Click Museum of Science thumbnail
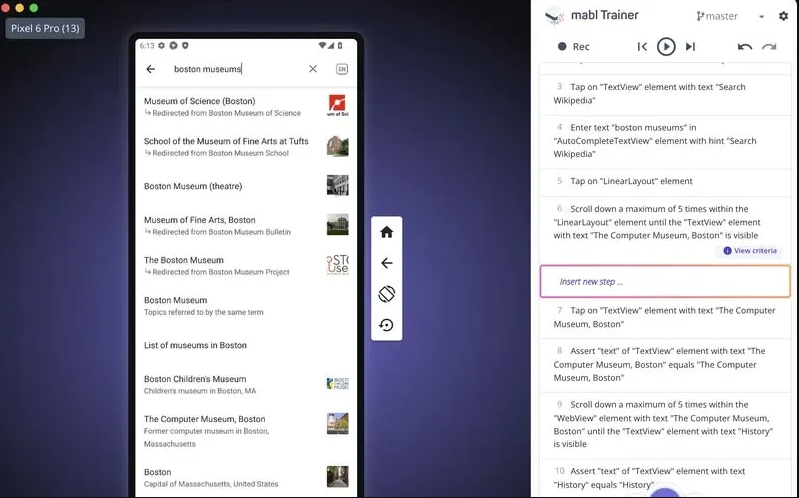 tap(337, 106)
